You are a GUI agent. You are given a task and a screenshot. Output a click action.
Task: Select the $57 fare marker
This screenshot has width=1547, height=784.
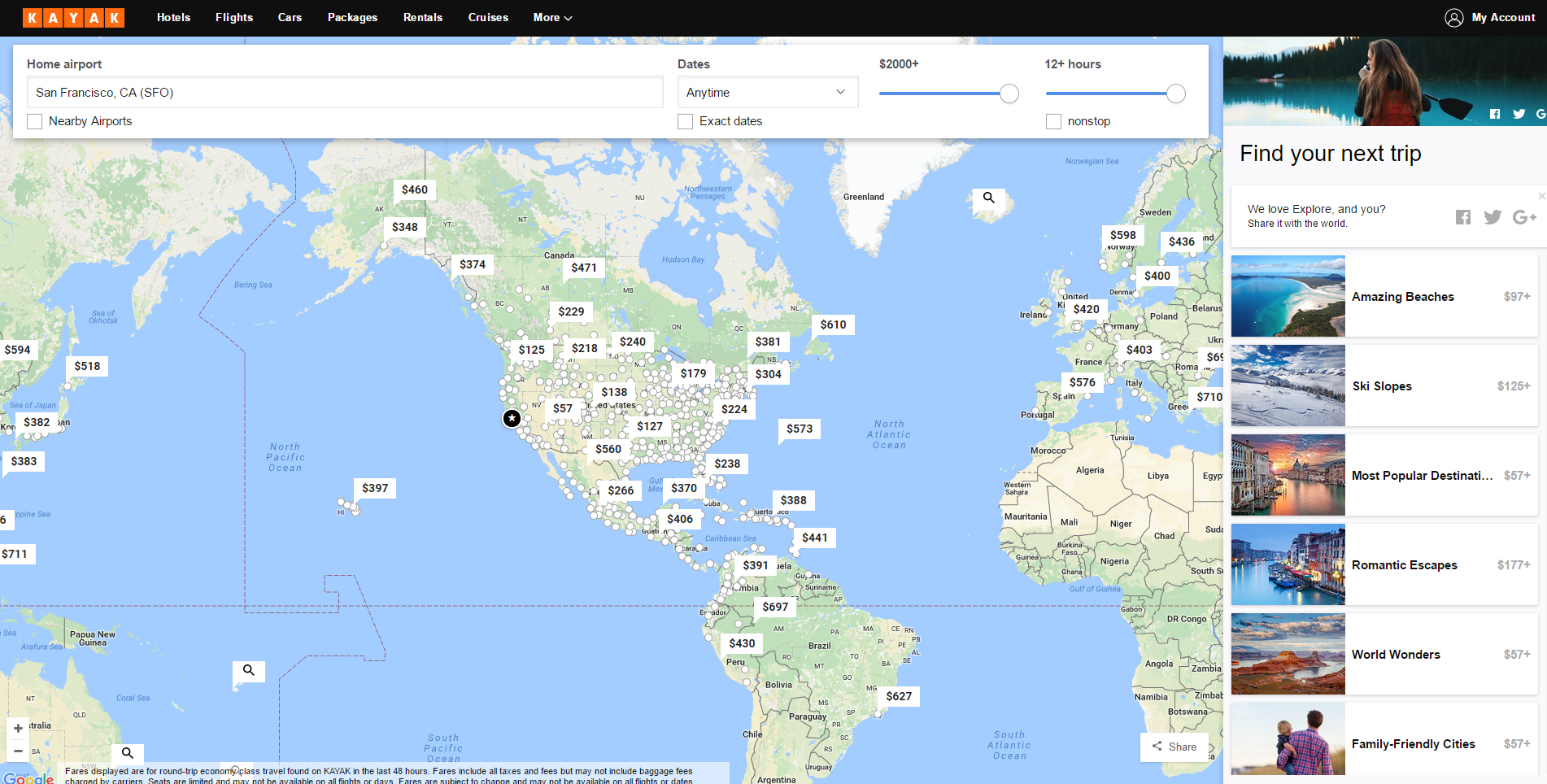[563, 408]
